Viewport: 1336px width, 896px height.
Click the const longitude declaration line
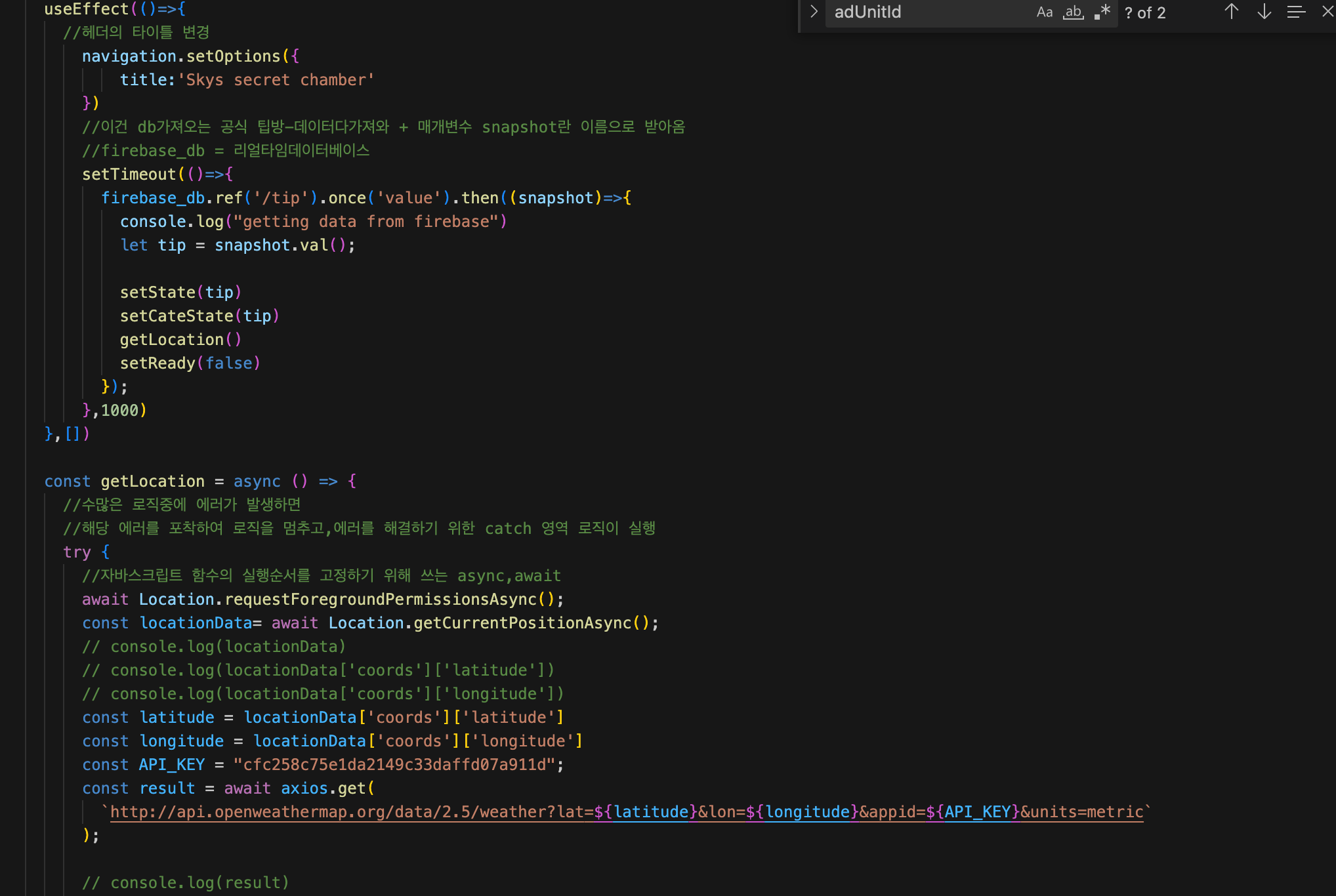333,741
